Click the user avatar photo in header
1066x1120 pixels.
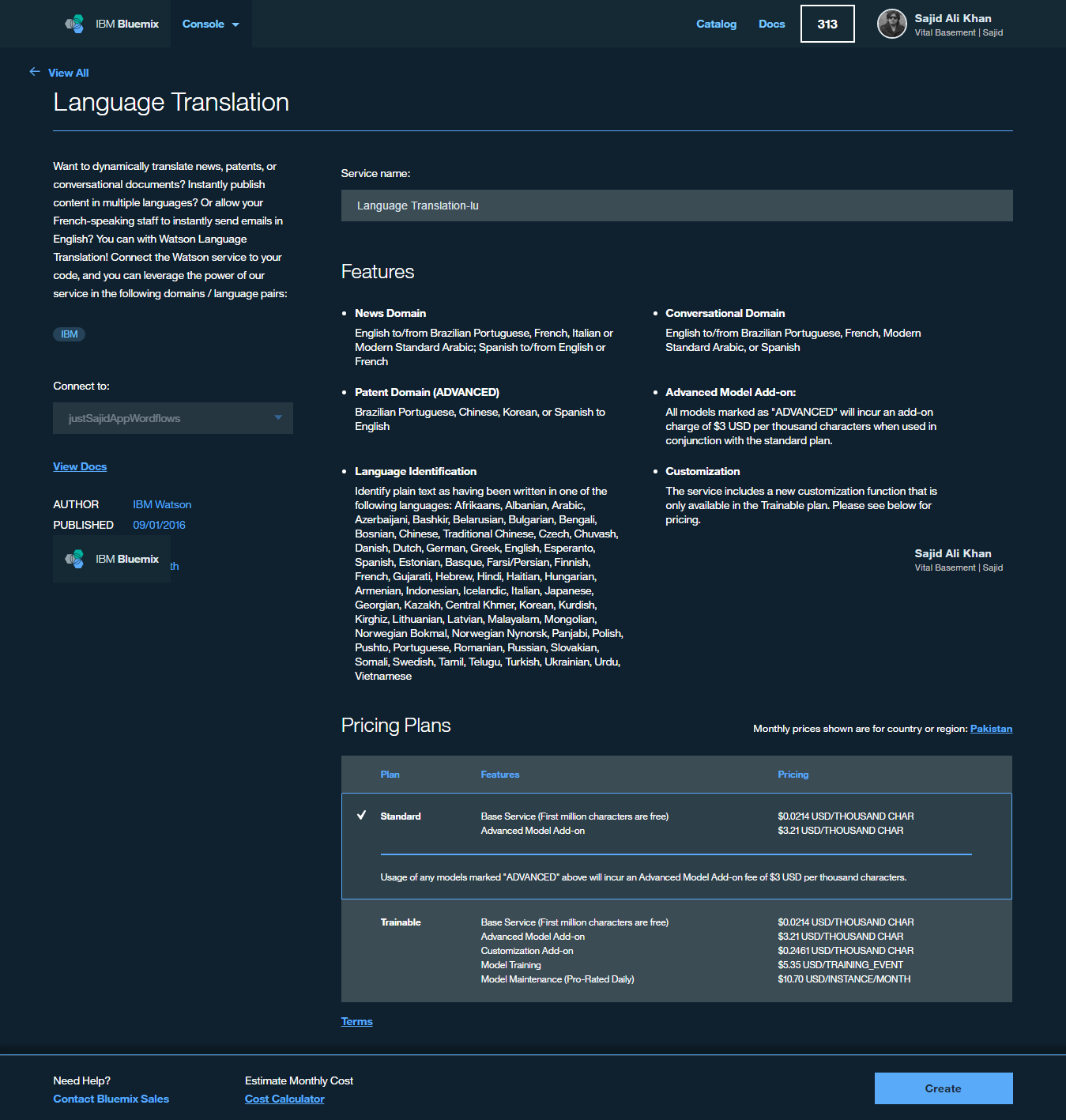click(892, 24)
